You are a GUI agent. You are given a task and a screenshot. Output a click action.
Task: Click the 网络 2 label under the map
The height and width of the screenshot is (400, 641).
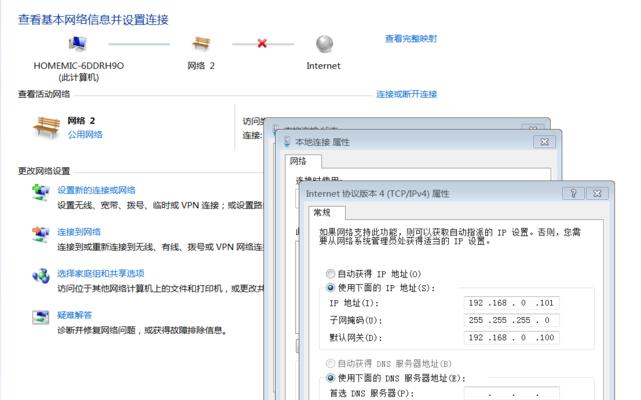[201, 66]
